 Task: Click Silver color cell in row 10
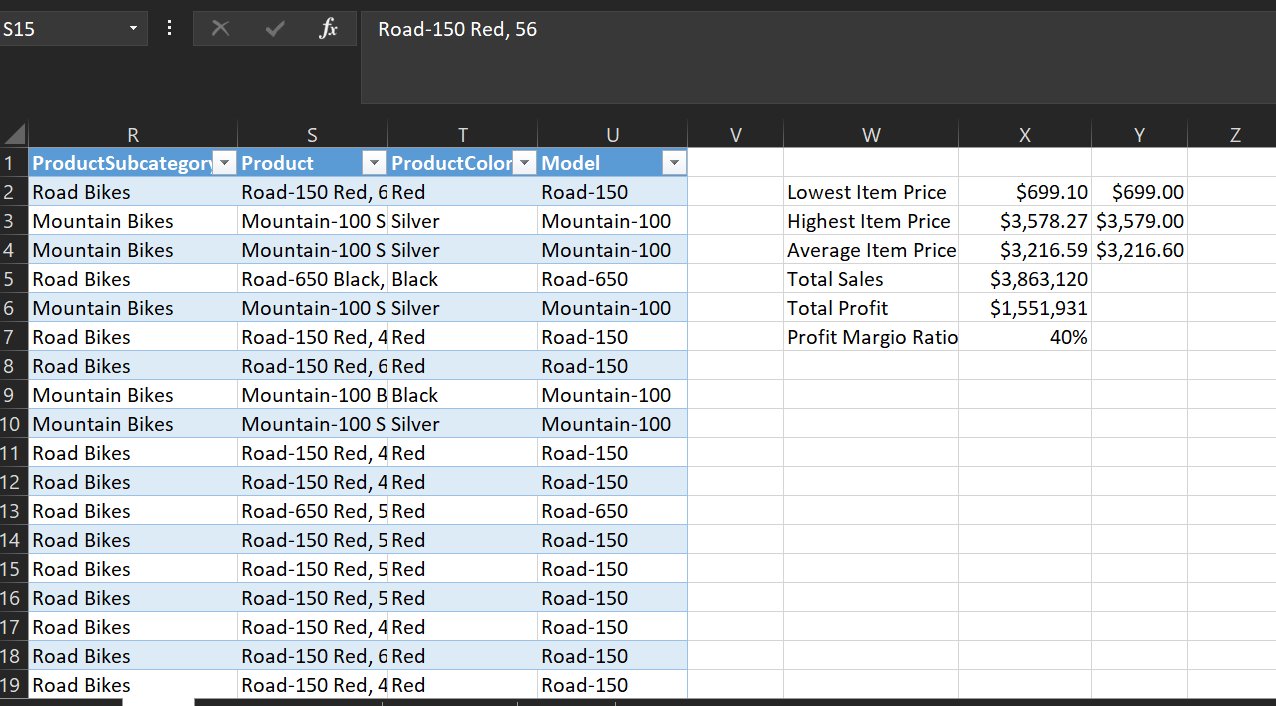pyautogui.click(x=462, y=424)
